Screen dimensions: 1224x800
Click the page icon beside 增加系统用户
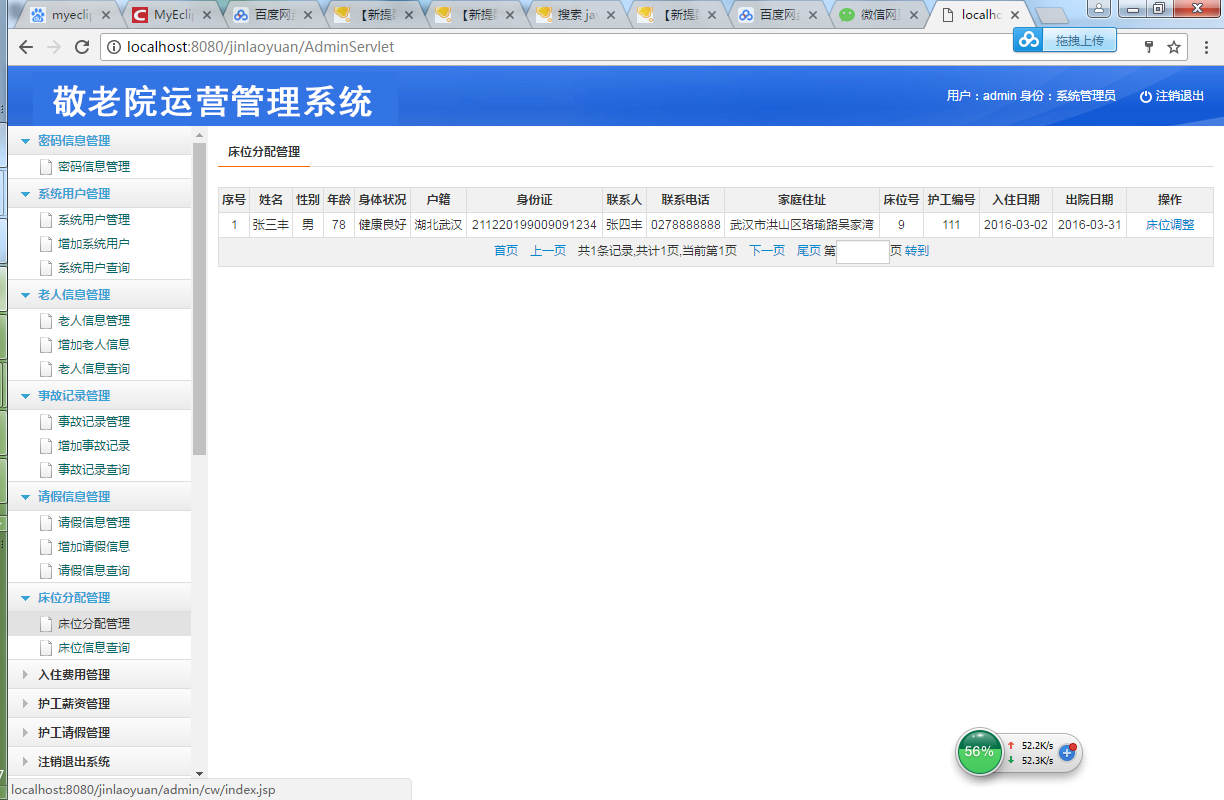point(45,244)
